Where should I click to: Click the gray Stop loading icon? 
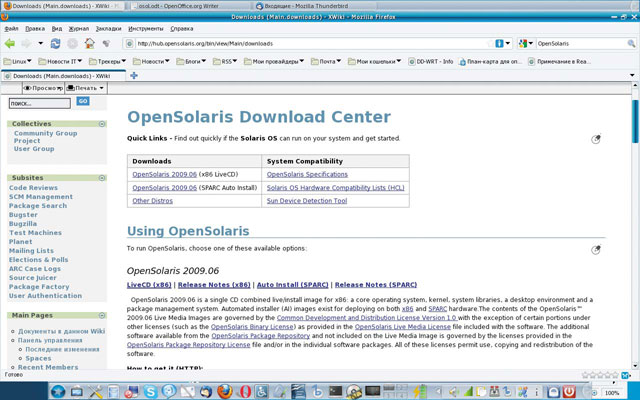[73, 43]
